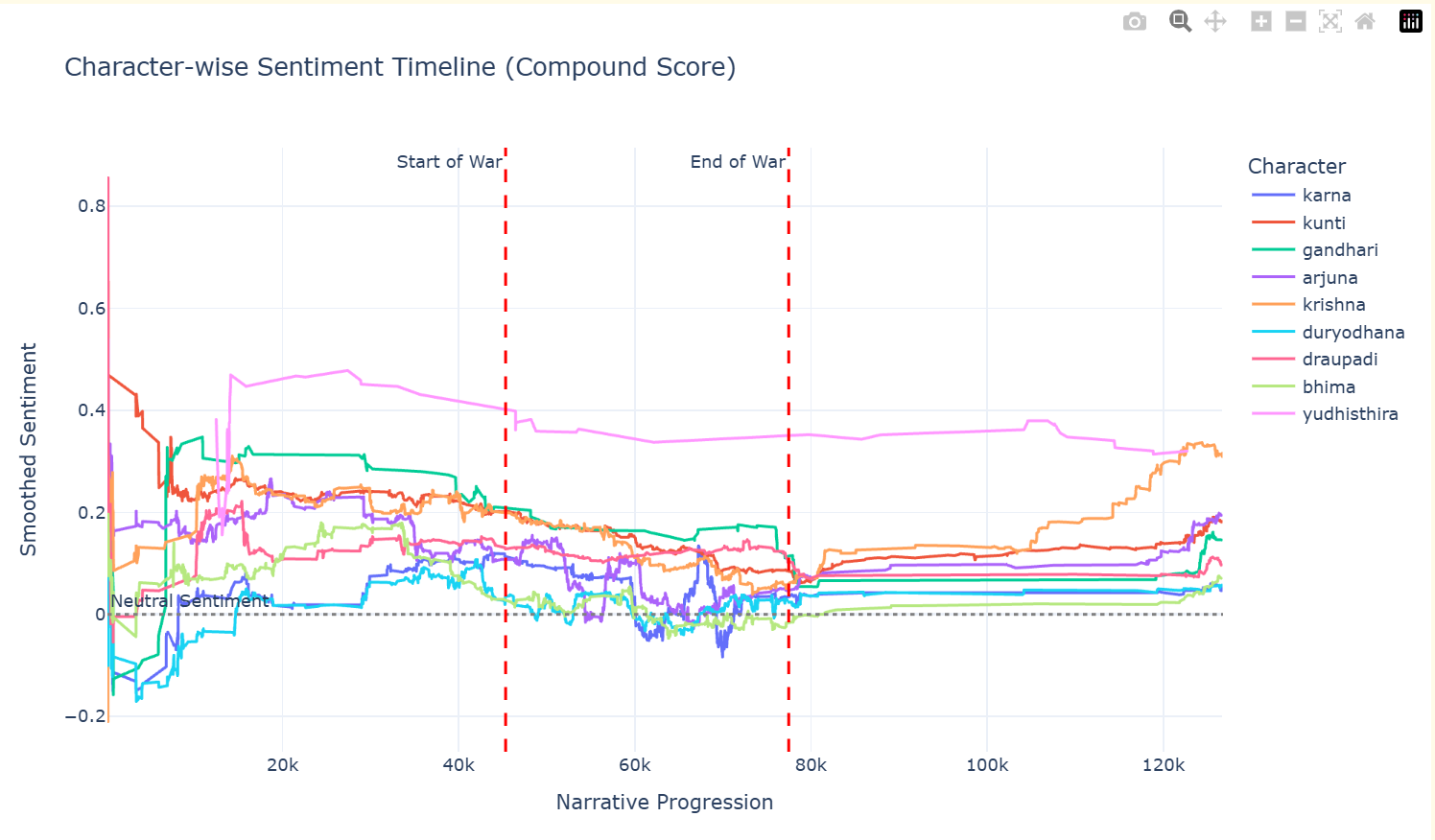Click the Zoom in plus icon
Screen dimensions: 1435x840
pos(1261,21)
